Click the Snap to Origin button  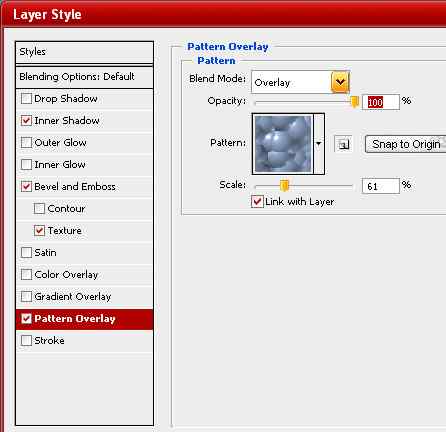pyautogui.click(x=406, y=144)
